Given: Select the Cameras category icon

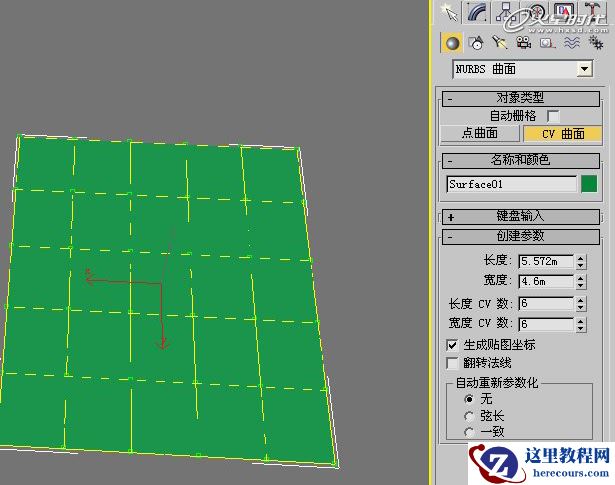Looking at the screenshot, I should [x=524, y=43].
